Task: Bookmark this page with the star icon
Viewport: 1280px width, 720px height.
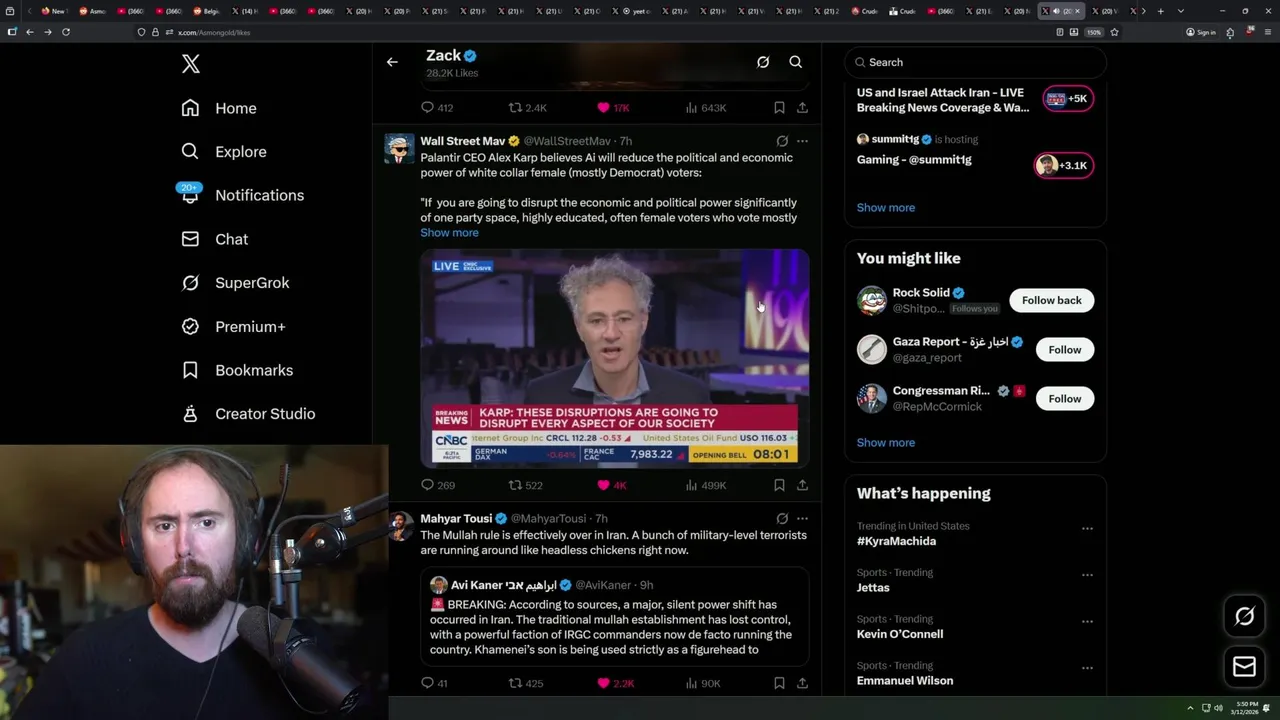Action: [x=1114, y=32]
